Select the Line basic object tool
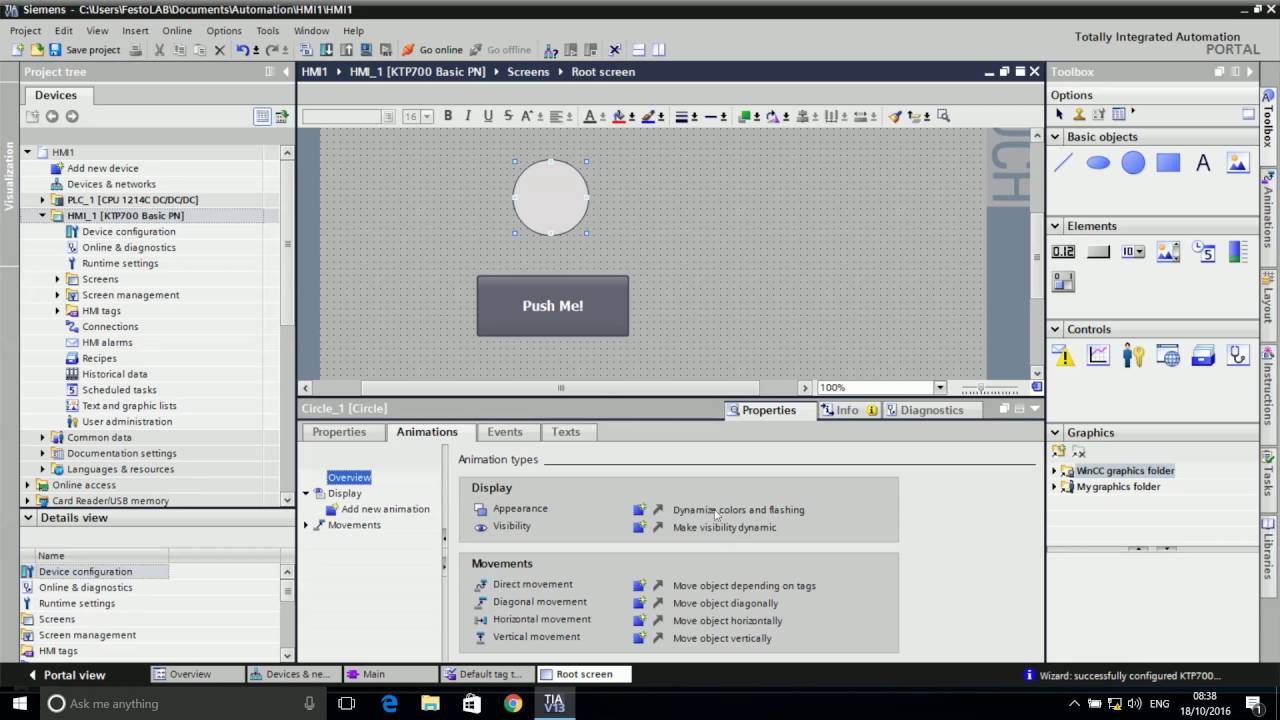The height and width of the screenshot is (720, 1280). [x=1063, y=163]
